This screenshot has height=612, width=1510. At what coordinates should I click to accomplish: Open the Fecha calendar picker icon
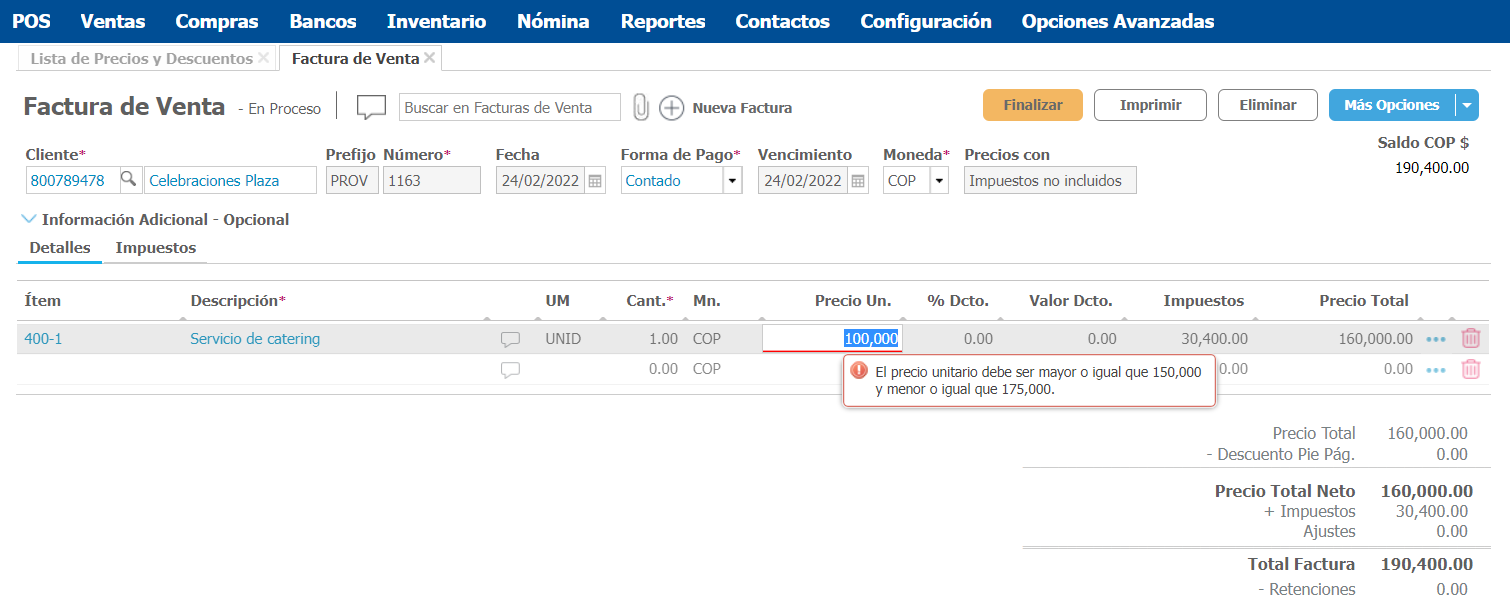pyautogui.click(x=595, y=181)
